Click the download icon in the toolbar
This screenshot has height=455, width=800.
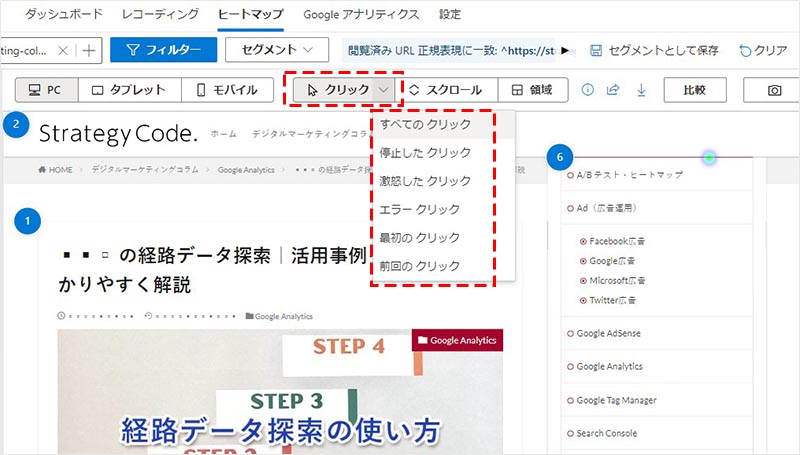[x=640, y=90]
